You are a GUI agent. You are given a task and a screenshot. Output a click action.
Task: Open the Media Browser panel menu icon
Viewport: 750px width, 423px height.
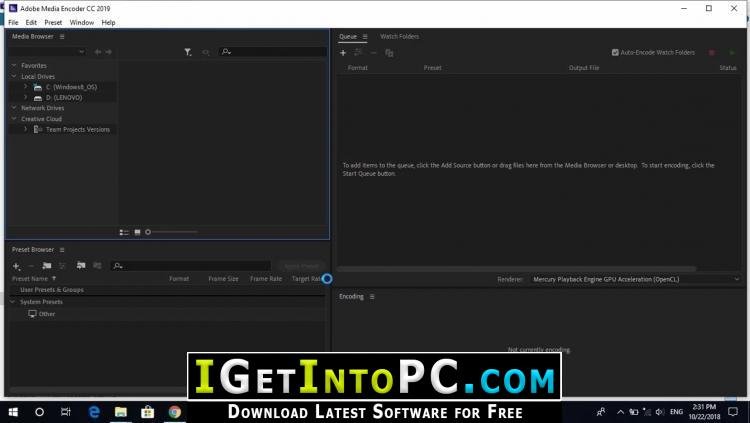(62, 36)
